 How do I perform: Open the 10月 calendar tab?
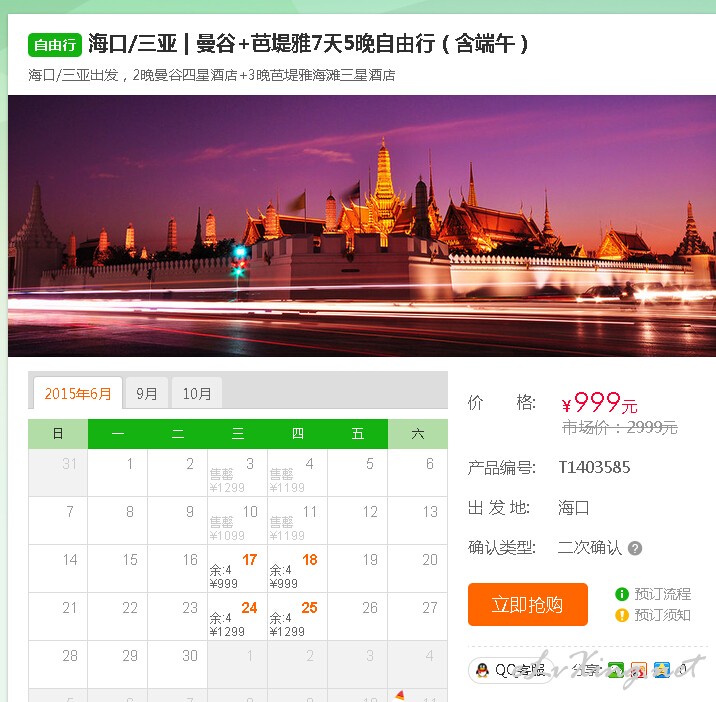pos(197,393)
